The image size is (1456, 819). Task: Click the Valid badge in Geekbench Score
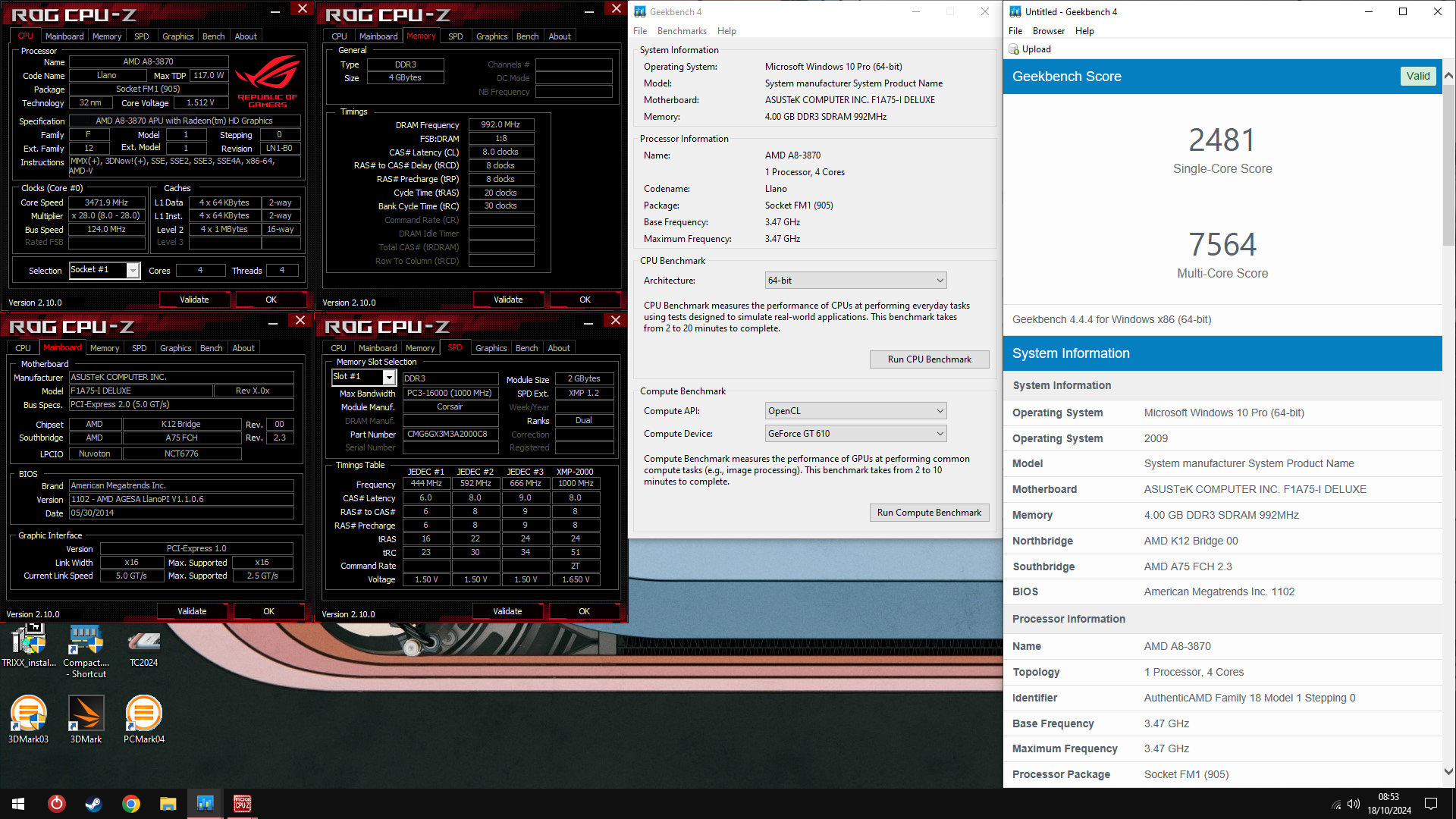coord(1418,76)
